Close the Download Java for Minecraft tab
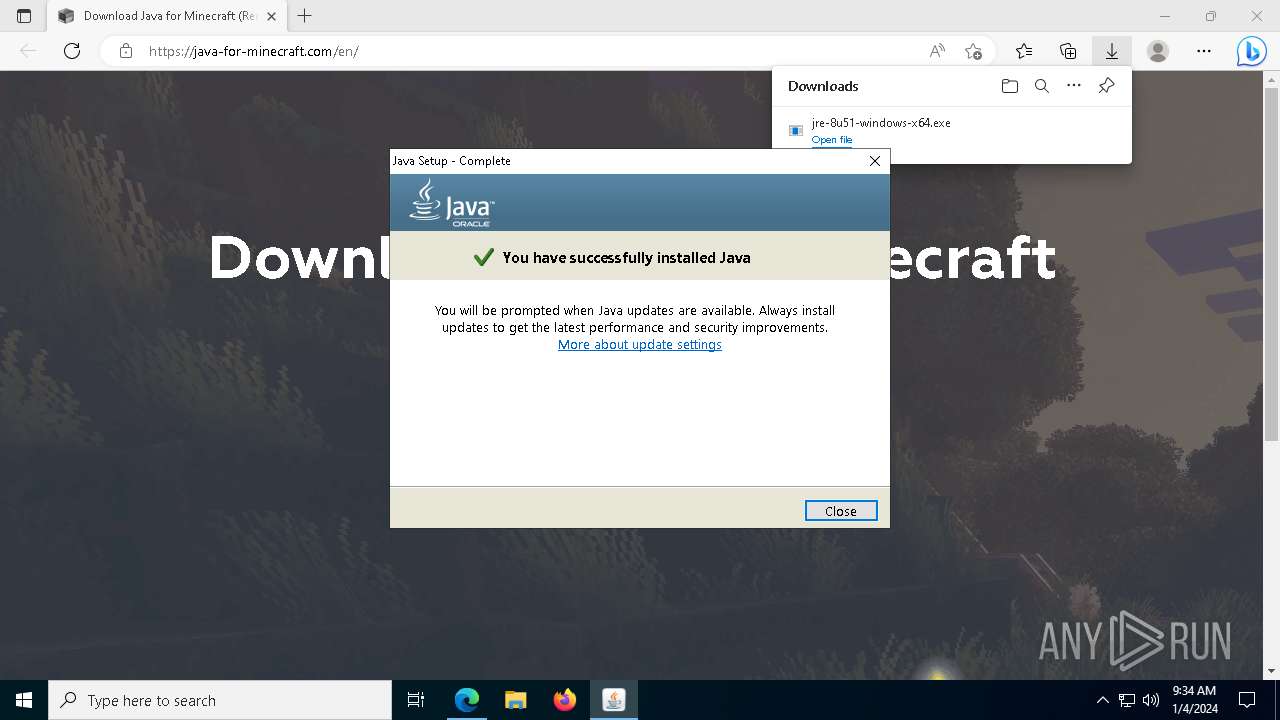This screenshot has height=720, width=1280. tap(271, 16)
